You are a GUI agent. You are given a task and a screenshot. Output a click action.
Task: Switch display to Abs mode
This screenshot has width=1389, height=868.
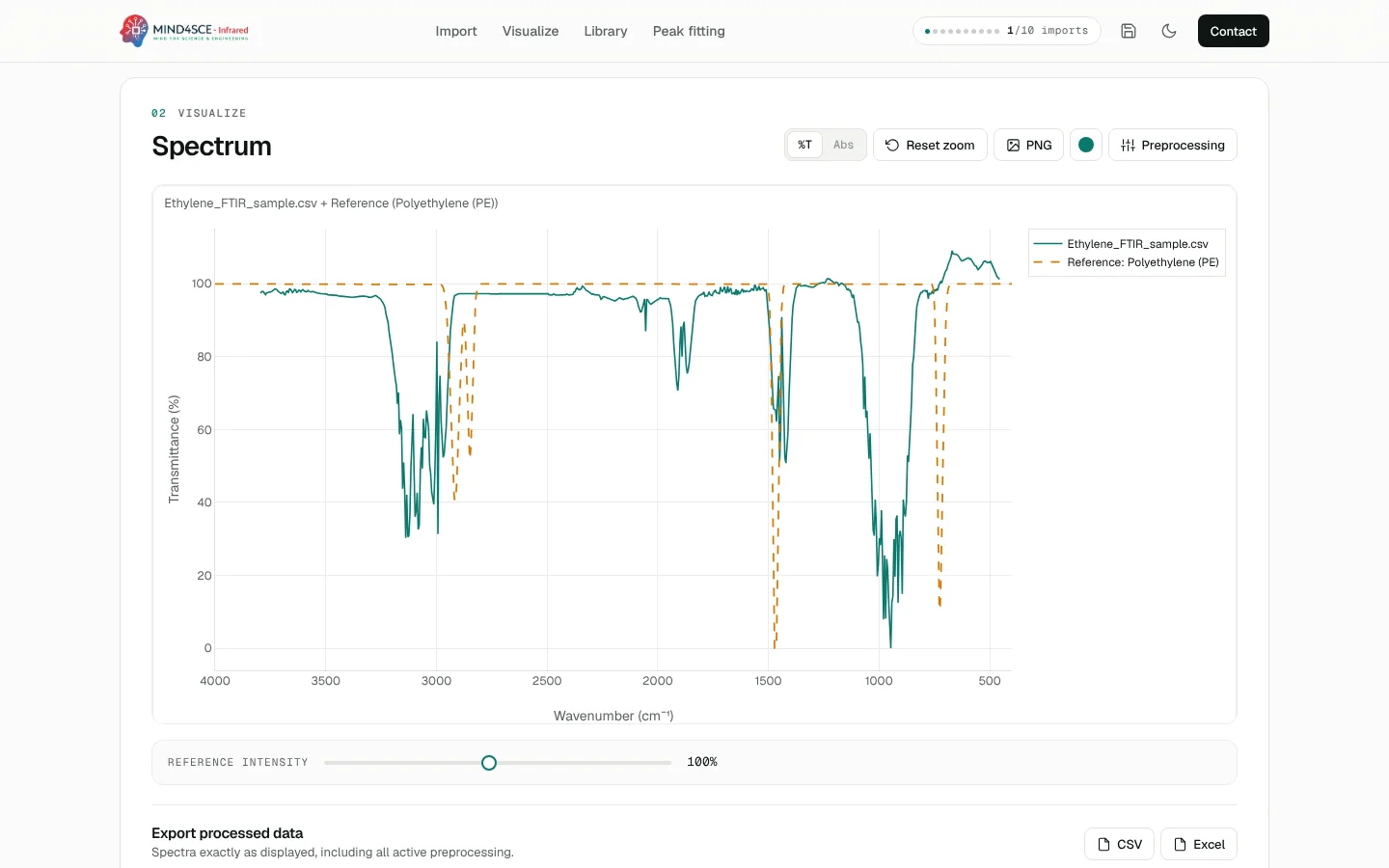click(843, 145)
